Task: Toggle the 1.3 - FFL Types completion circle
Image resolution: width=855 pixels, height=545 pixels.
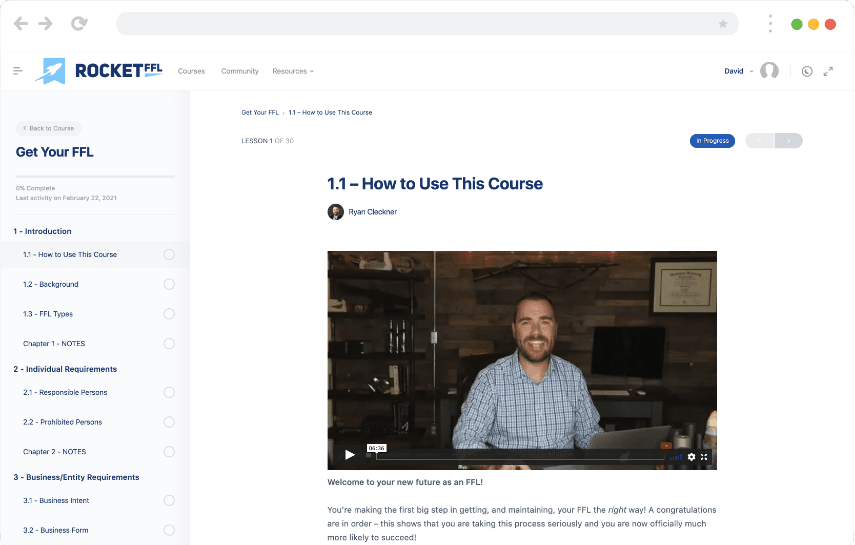Action: 169,314
